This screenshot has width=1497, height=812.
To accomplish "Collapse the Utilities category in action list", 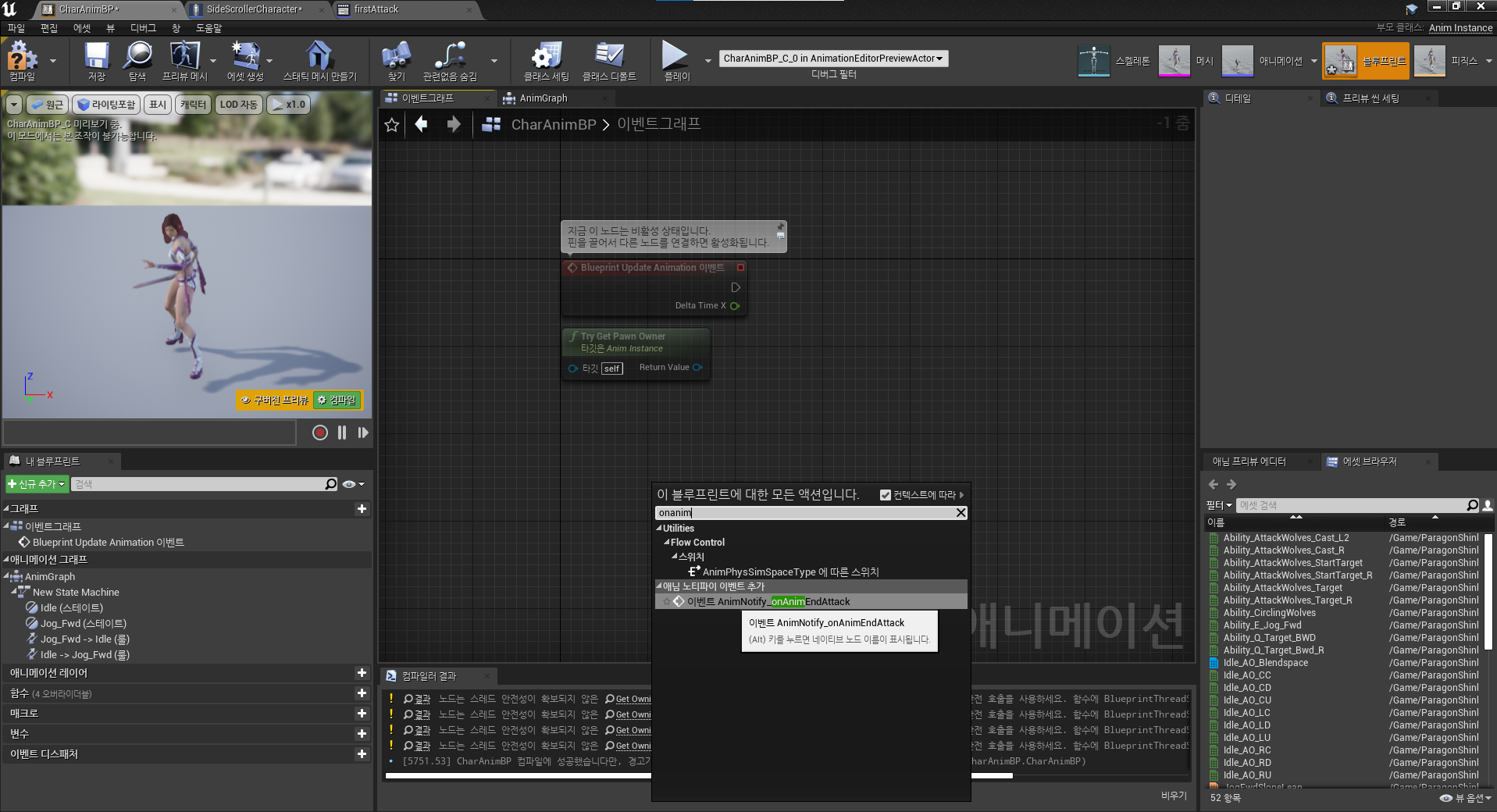I will click(658, 529).
